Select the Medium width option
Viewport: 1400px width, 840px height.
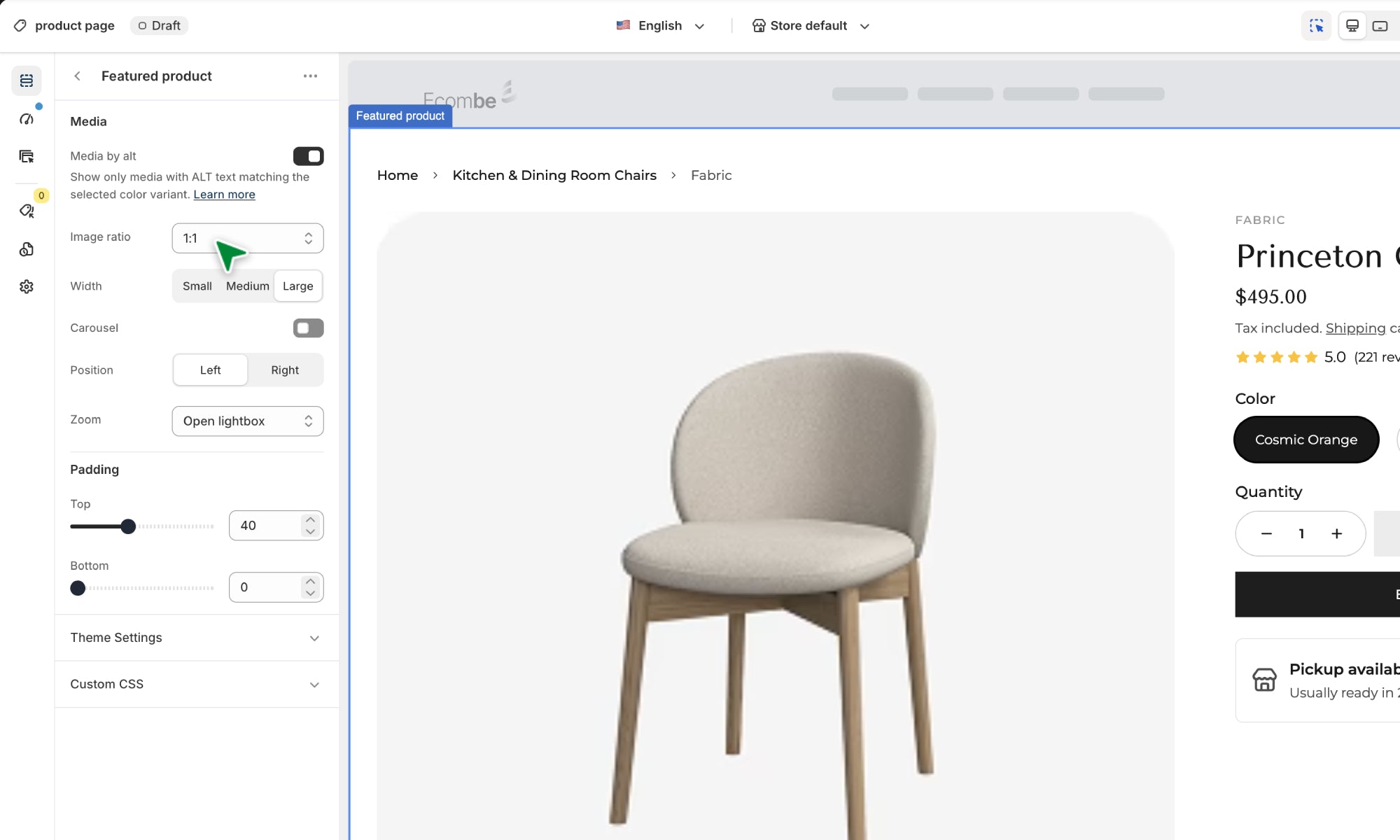(248, 286)
